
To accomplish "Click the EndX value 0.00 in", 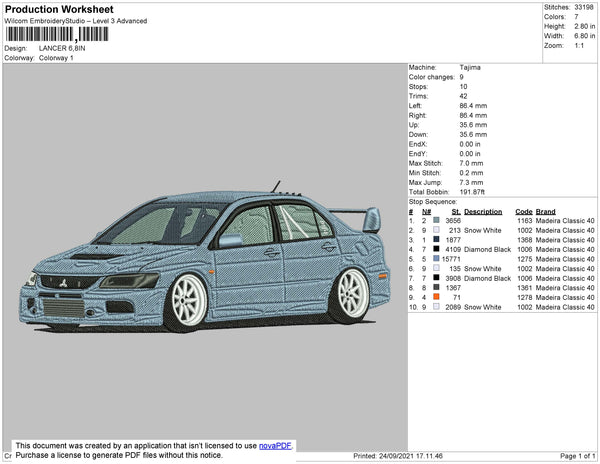I will coord(470,144).
